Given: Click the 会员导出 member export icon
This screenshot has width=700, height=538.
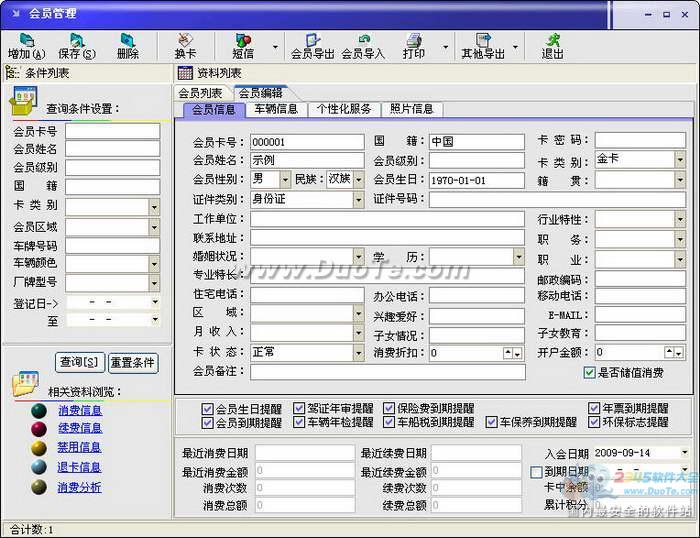Looking at the screenshot, I should point(312,46).
